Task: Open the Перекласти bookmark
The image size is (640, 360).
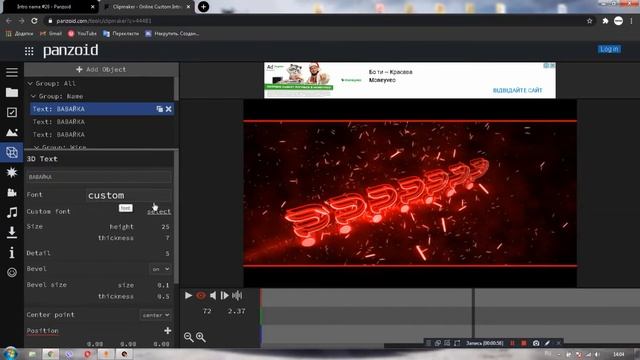Action: tap(121, 33)
